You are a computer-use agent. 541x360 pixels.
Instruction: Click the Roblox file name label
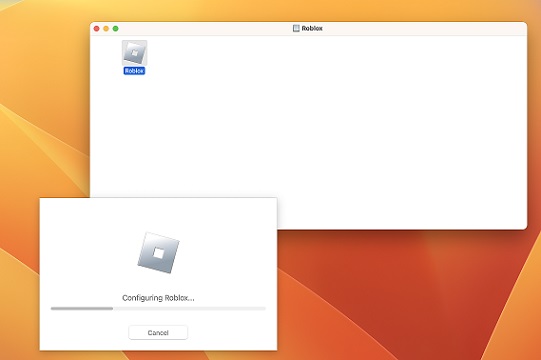[134, 71]
